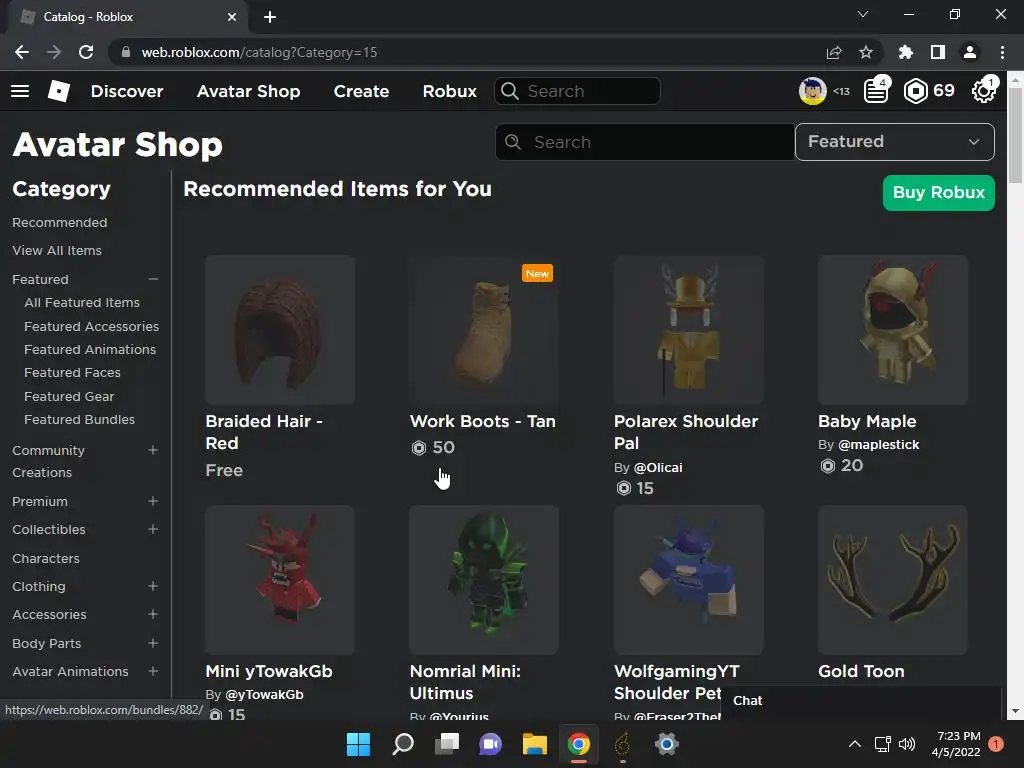Screen dimensions: 1024x768
Task: Open Task View from the taskbar
Action: pos(447,744)
